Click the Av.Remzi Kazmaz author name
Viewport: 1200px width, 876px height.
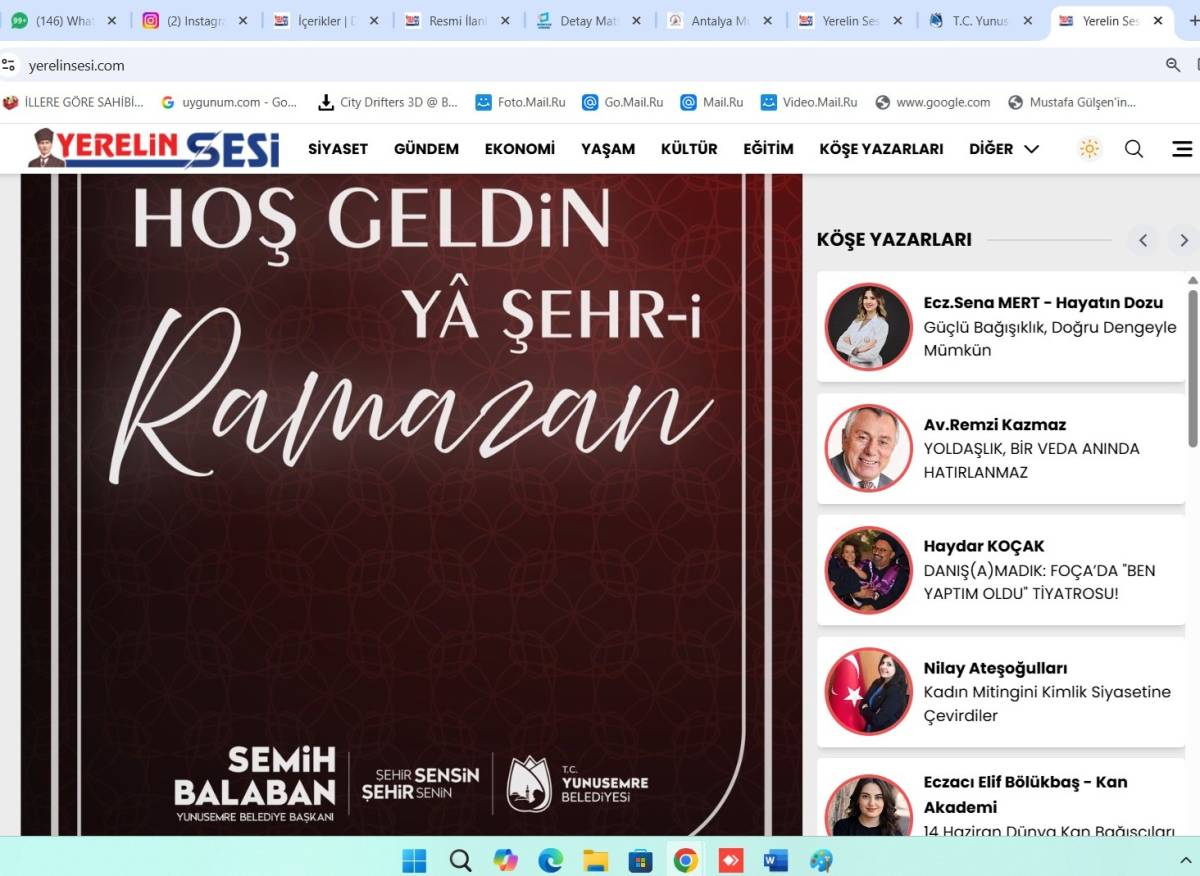coord(994,424)
